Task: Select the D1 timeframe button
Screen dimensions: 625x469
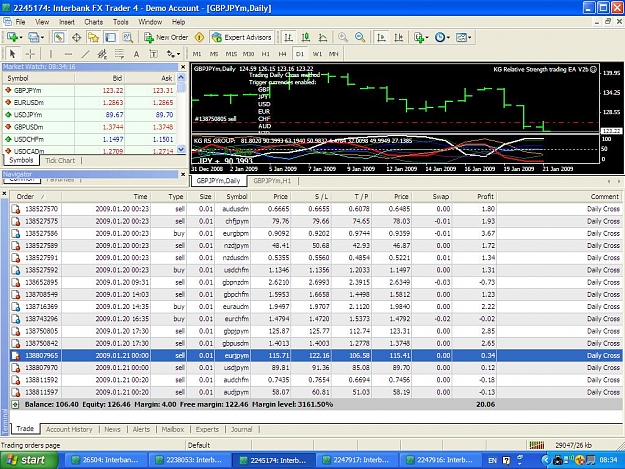Action: click(300, 54)
